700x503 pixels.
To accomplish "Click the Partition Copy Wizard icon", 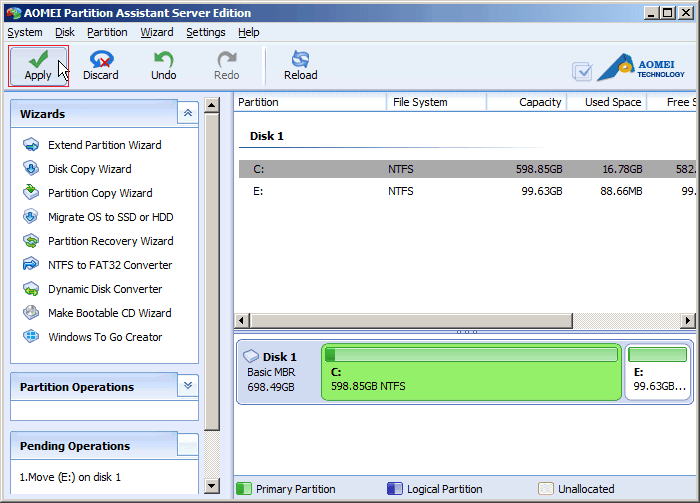I will coord(31,192).
